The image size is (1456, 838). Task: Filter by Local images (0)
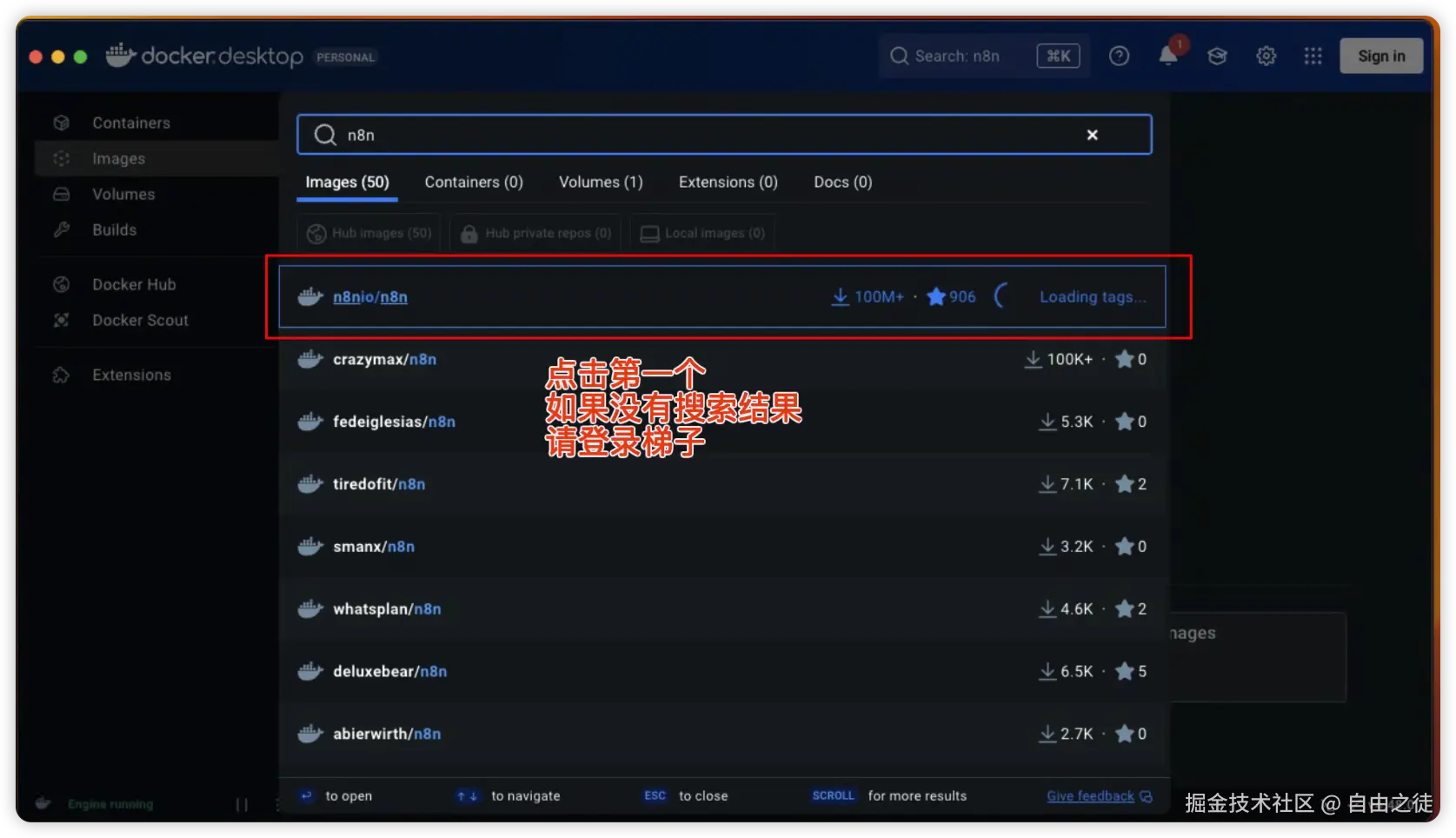point(702,233)
